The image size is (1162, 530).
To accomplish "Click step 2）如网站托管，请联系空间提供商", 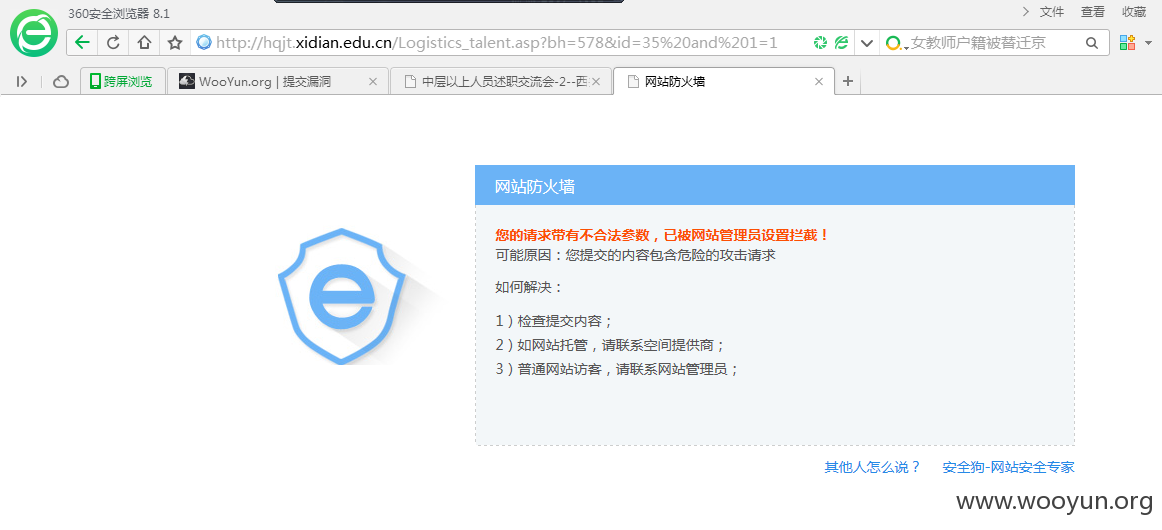I will (610, 345).
